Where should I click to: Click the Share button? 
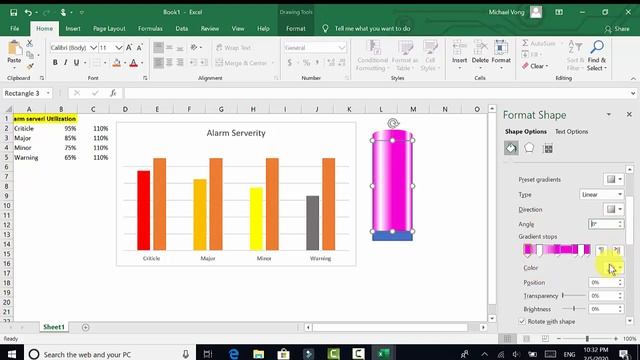(x=617, y=29)
